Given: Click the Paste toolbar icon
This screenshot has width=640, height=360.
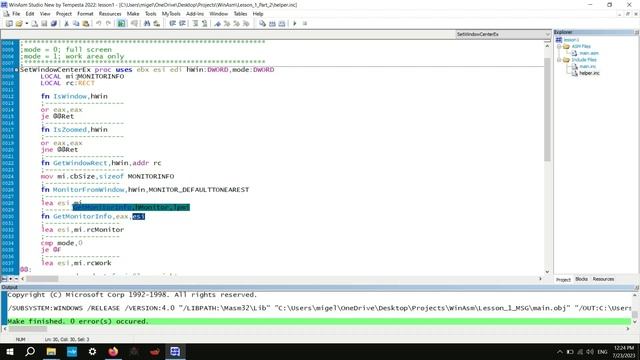Looking at the screenshot, I should click(86, 24).
